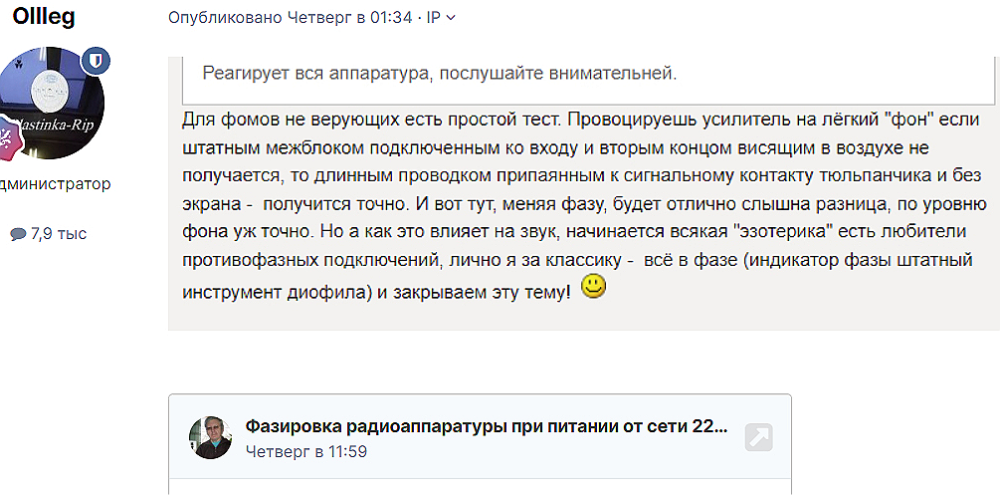View Ollleg's 7,9 тыс post count
The image size is (1000, 495).
point(58,234)
